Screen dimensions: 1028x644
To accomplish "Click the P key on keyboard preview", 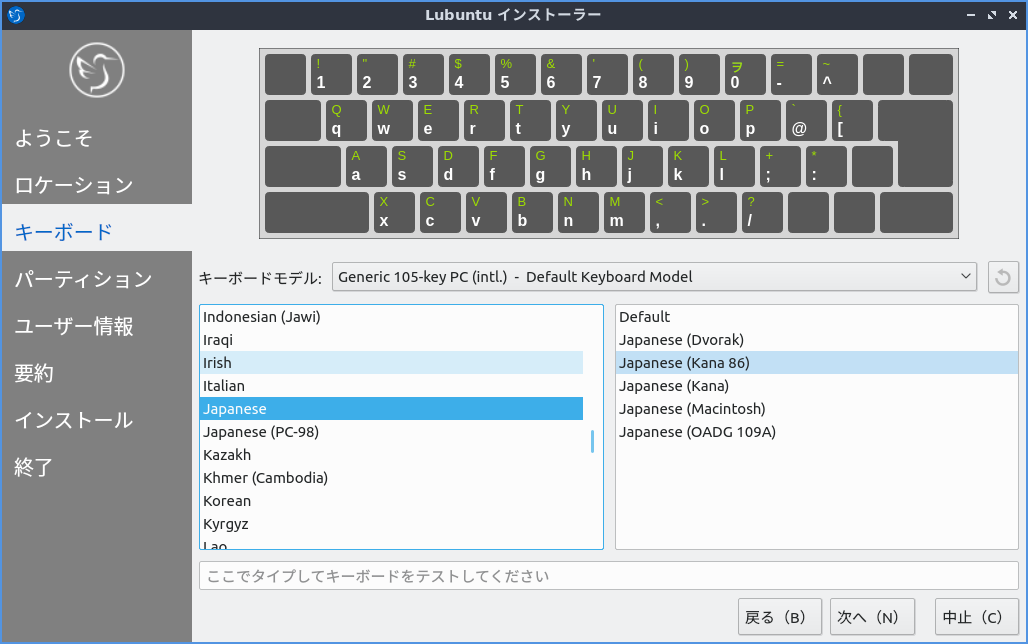I will pyautogui.click(x=761, y=120).
